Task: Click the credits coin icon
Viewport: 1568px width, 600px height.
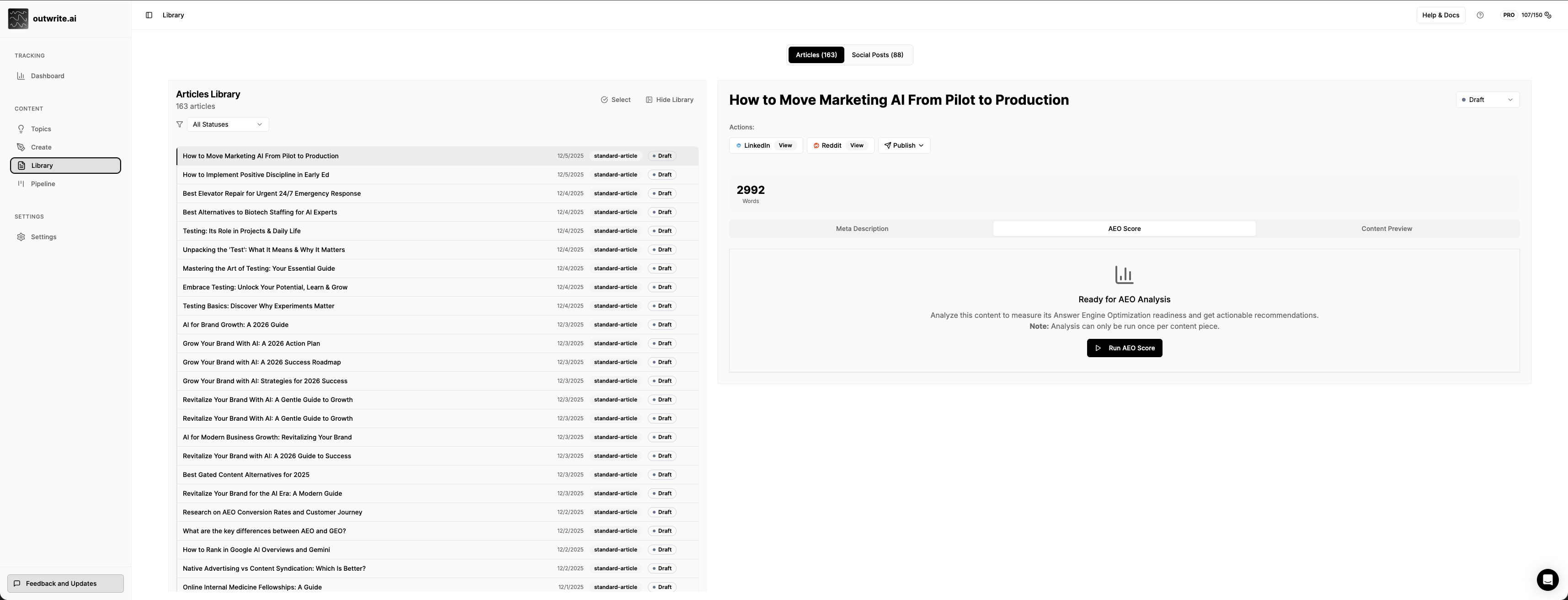Action: [1548, 15]
